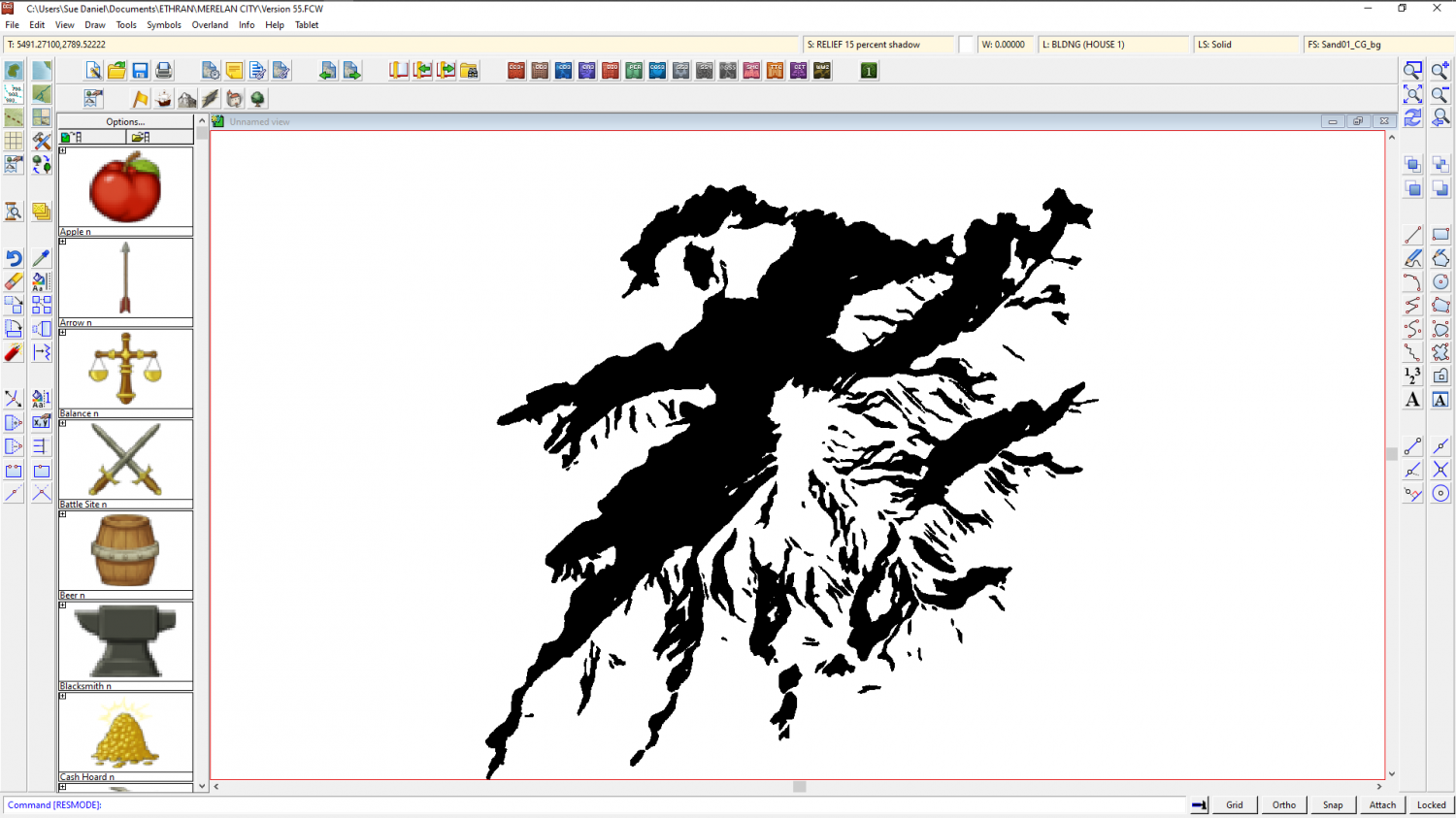Toggle the Locked button

click(1431, 804)
